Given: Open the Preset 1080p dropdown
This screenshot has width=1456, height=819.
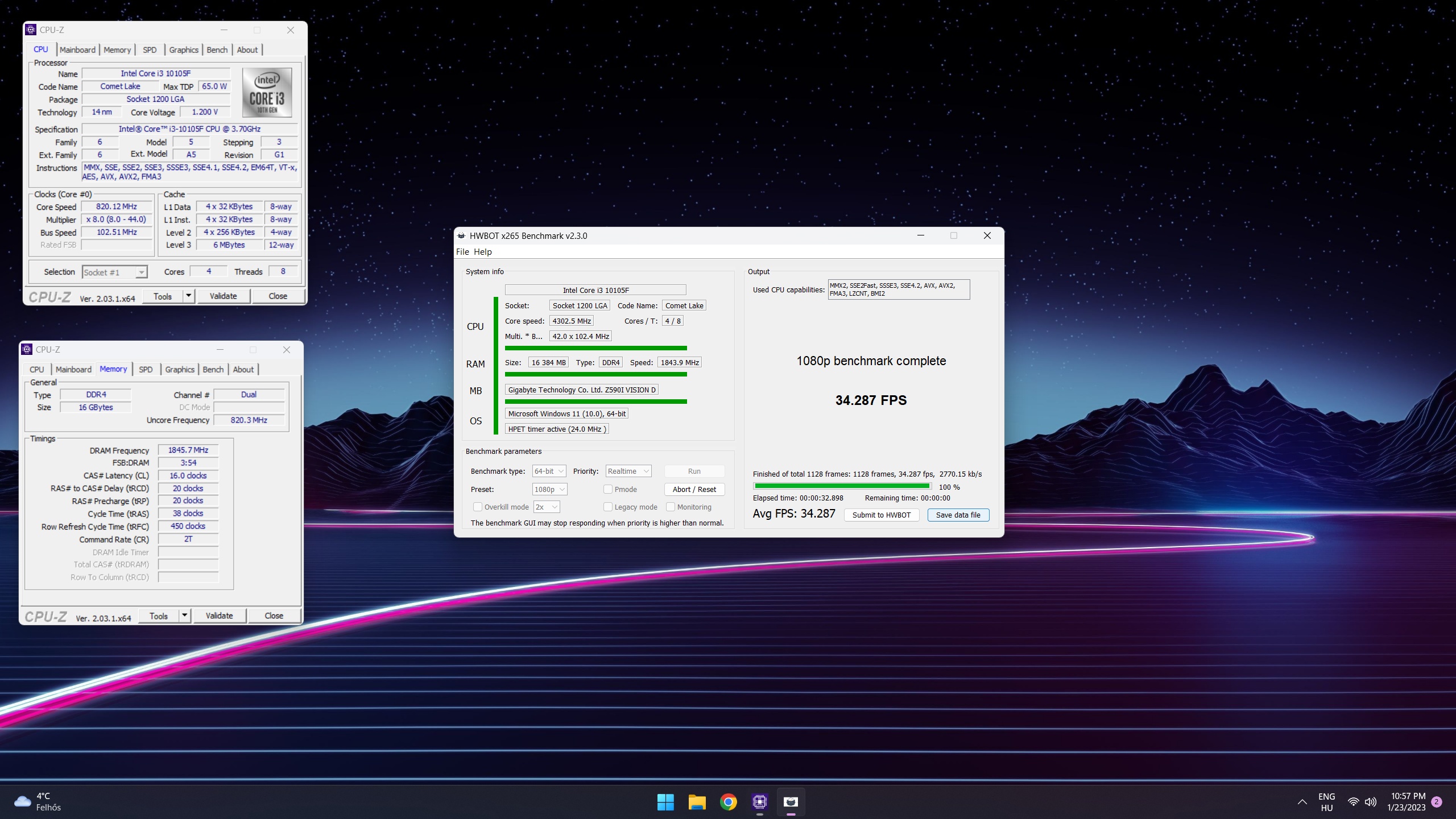Looking at the screenshot, I should coord(549,489).
